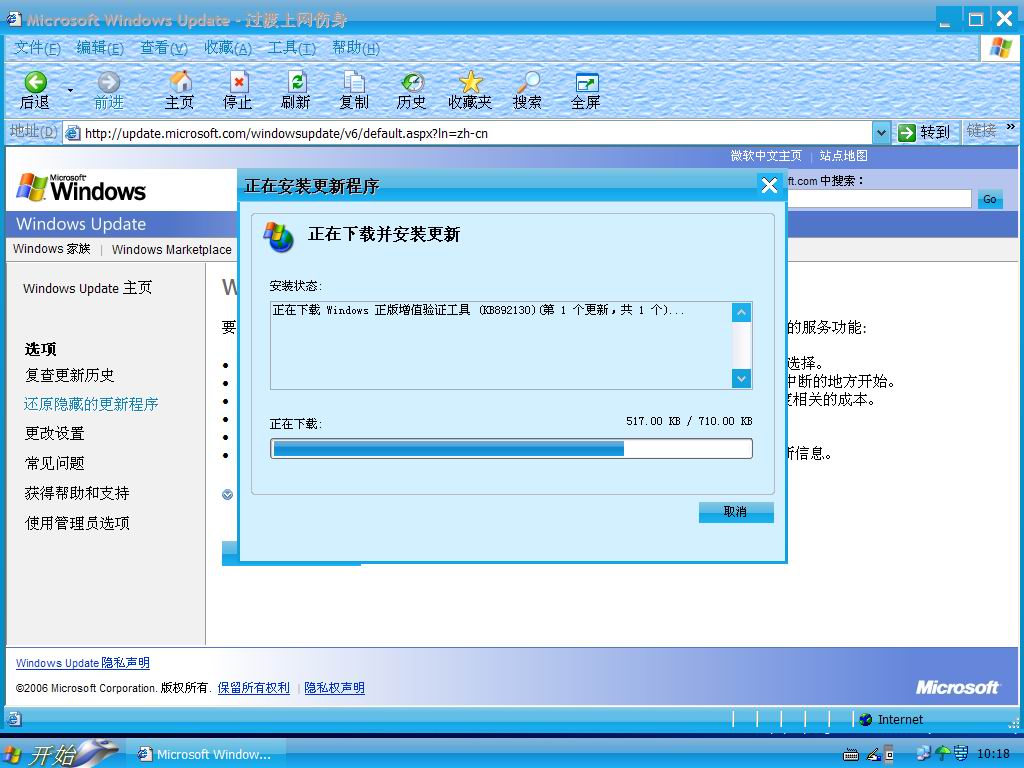Open 使用管理员选项 in sidebar
This screenshot has height=768, width=1024.
(x=77, y=523)
